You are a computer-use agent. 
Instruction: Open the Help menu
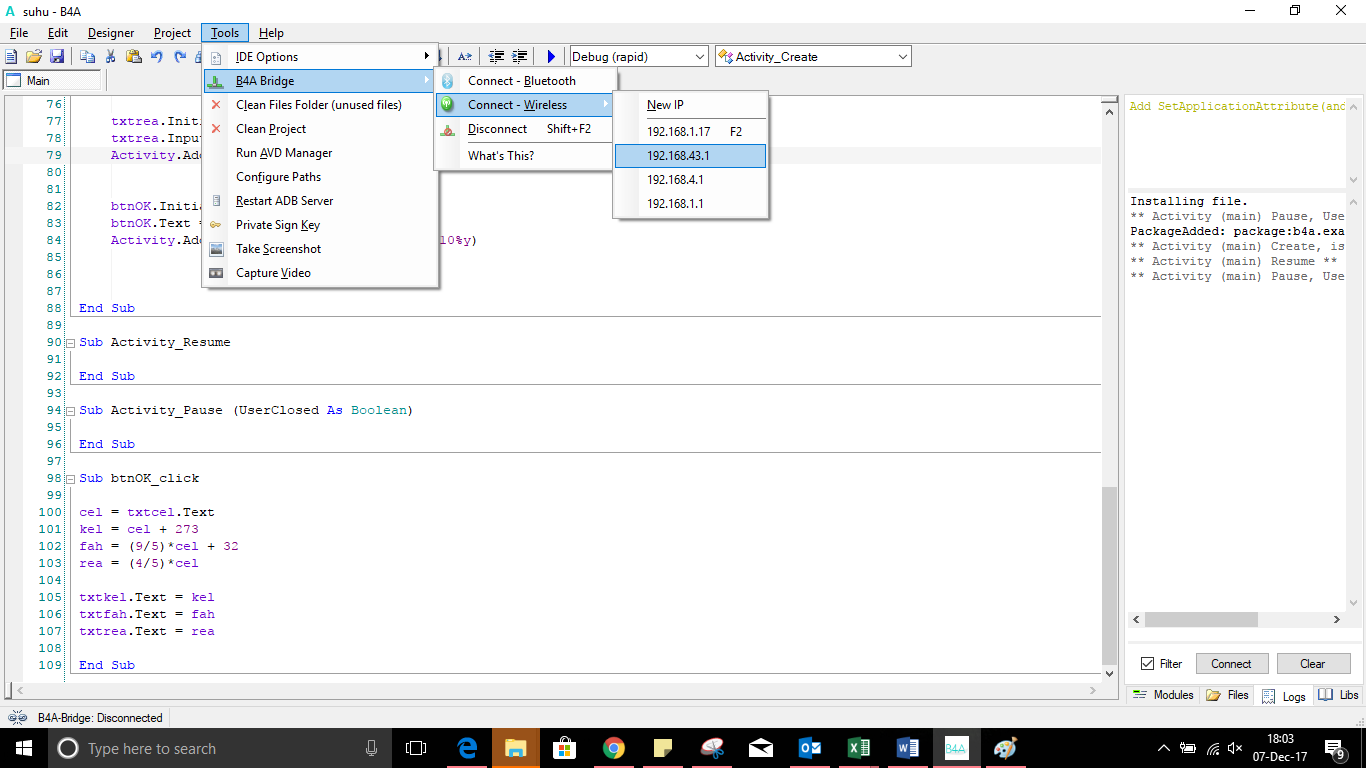pyautogui.click(x=271, y=33)
